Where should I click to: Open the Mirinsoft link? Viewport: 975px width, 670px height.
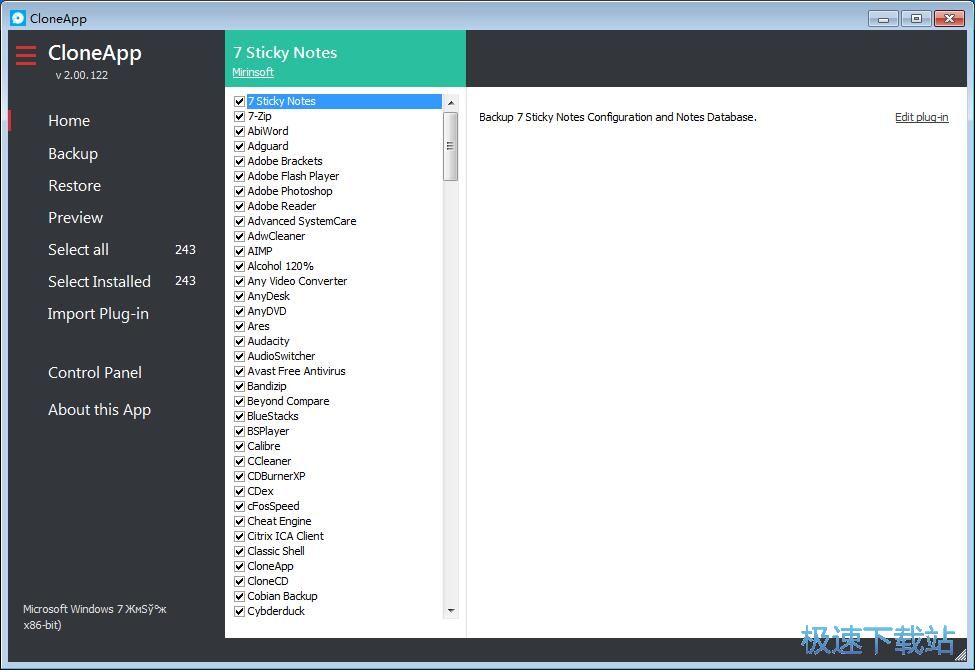click(253, 72)
